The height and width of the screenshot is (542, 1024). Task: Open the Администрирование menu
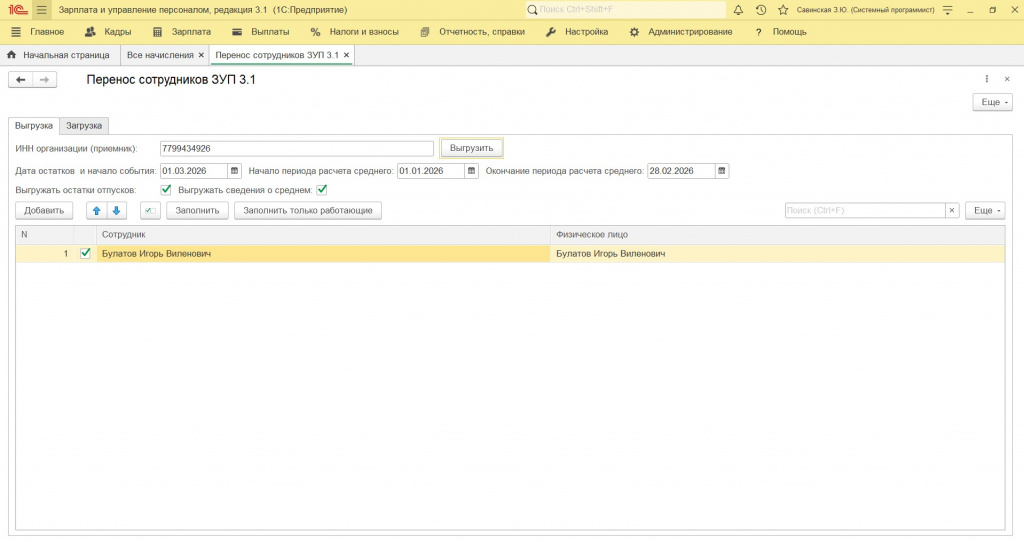690,32
